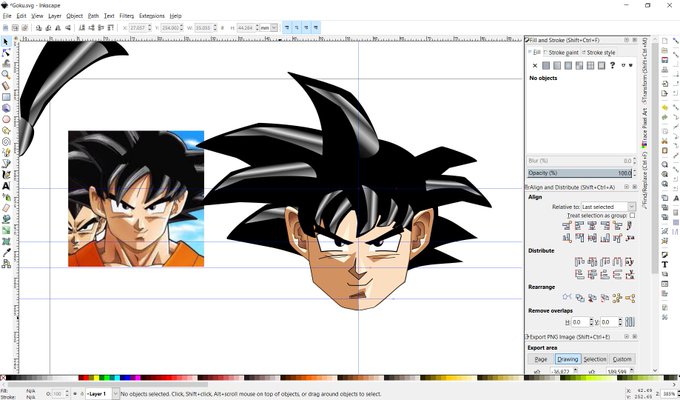Choose the Pattern fill icon
Screen dimensions: 680x400
click(590, 66)
